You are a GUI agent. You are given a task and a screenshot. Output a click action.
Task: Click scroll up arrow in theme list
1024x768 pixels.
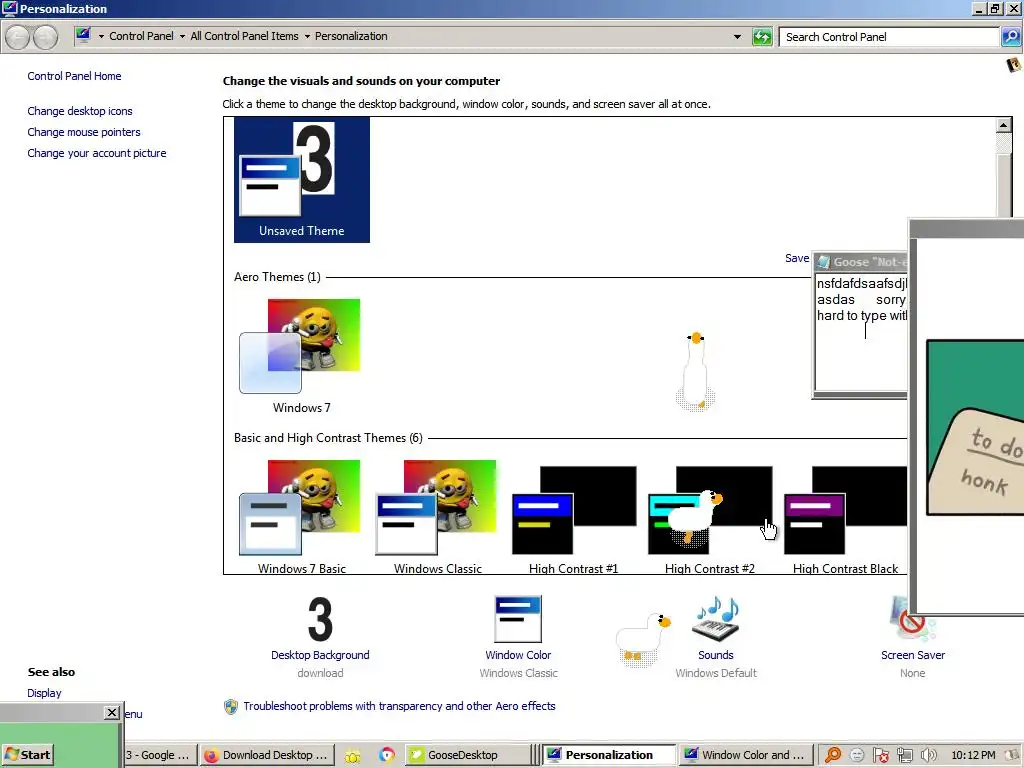[1004, 125]
